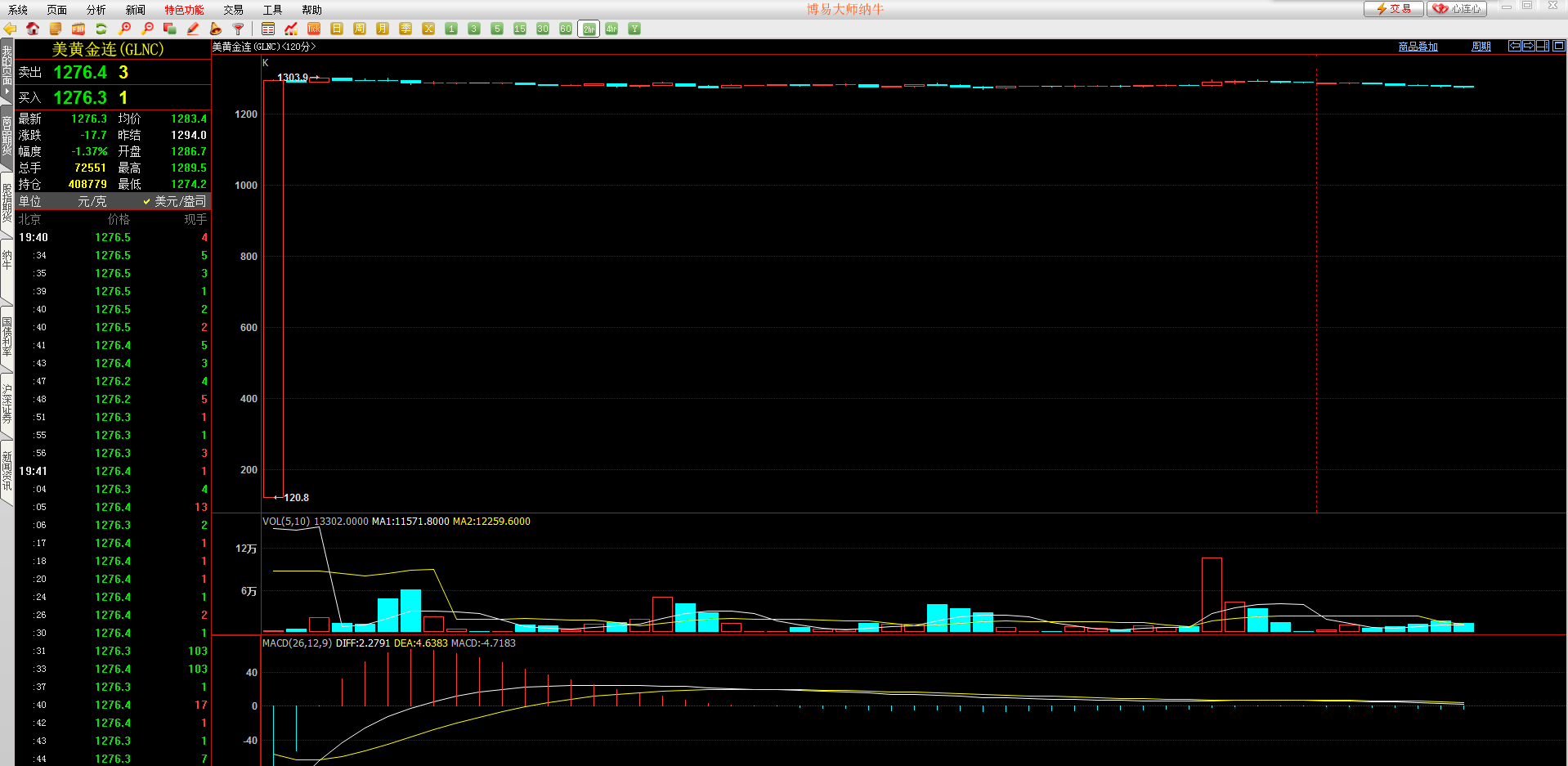1568x766 pixels.
Task: Click the green refresh arrows icon
Action: click(101, 29)
